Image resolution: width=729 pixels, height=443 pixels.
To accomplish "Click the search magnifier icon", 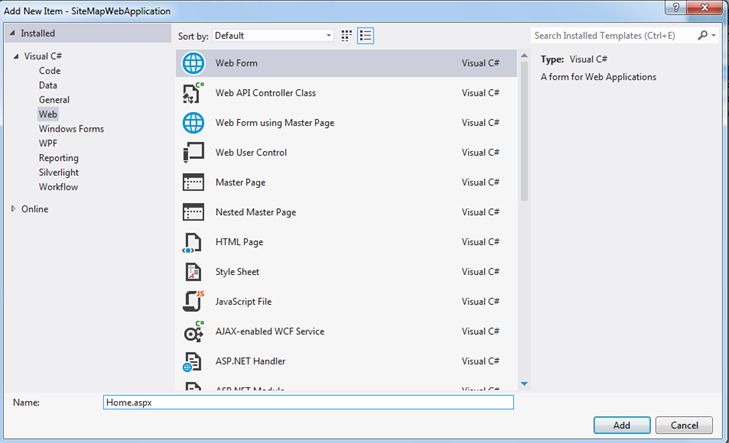I will tap(702, 35).
